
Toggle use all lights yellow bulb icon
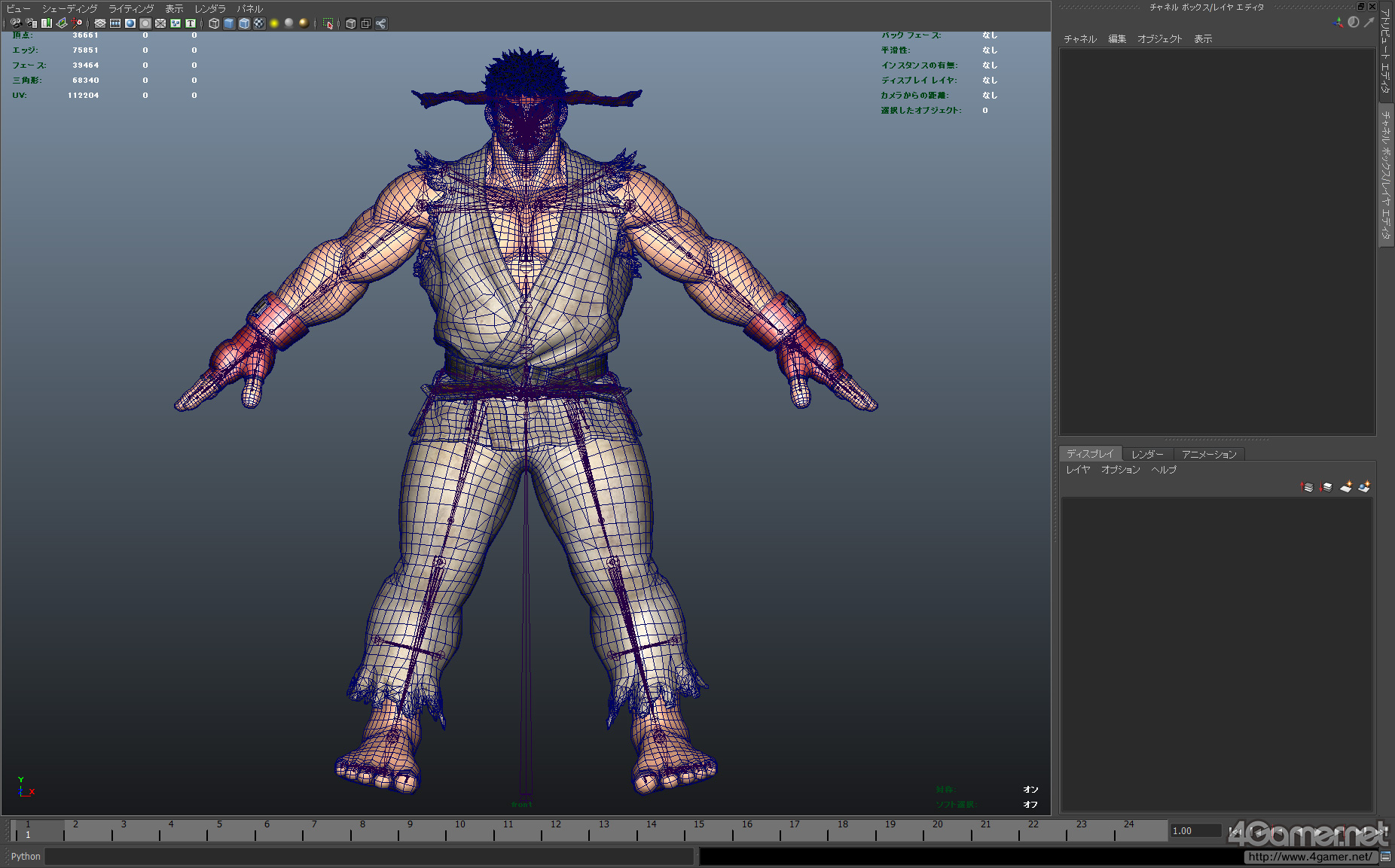point(274,23)
